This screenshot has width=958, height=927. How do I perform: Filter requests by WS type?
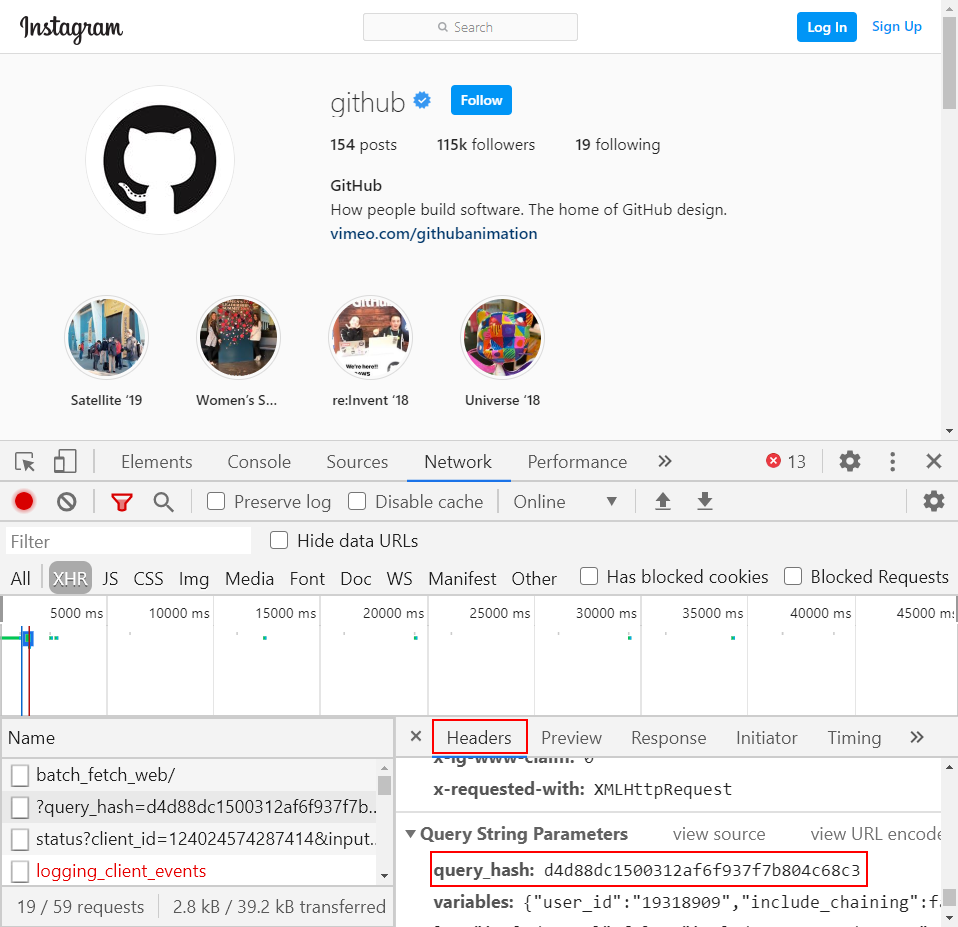(400, 578)
